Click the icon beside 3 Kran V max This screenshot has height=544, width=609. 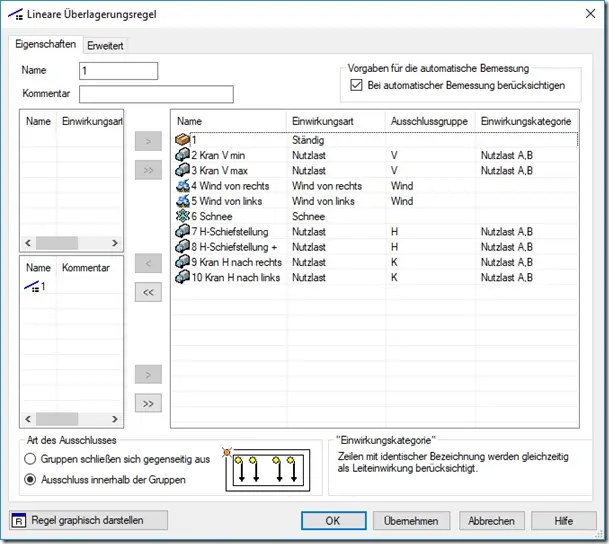coord(182,170)
